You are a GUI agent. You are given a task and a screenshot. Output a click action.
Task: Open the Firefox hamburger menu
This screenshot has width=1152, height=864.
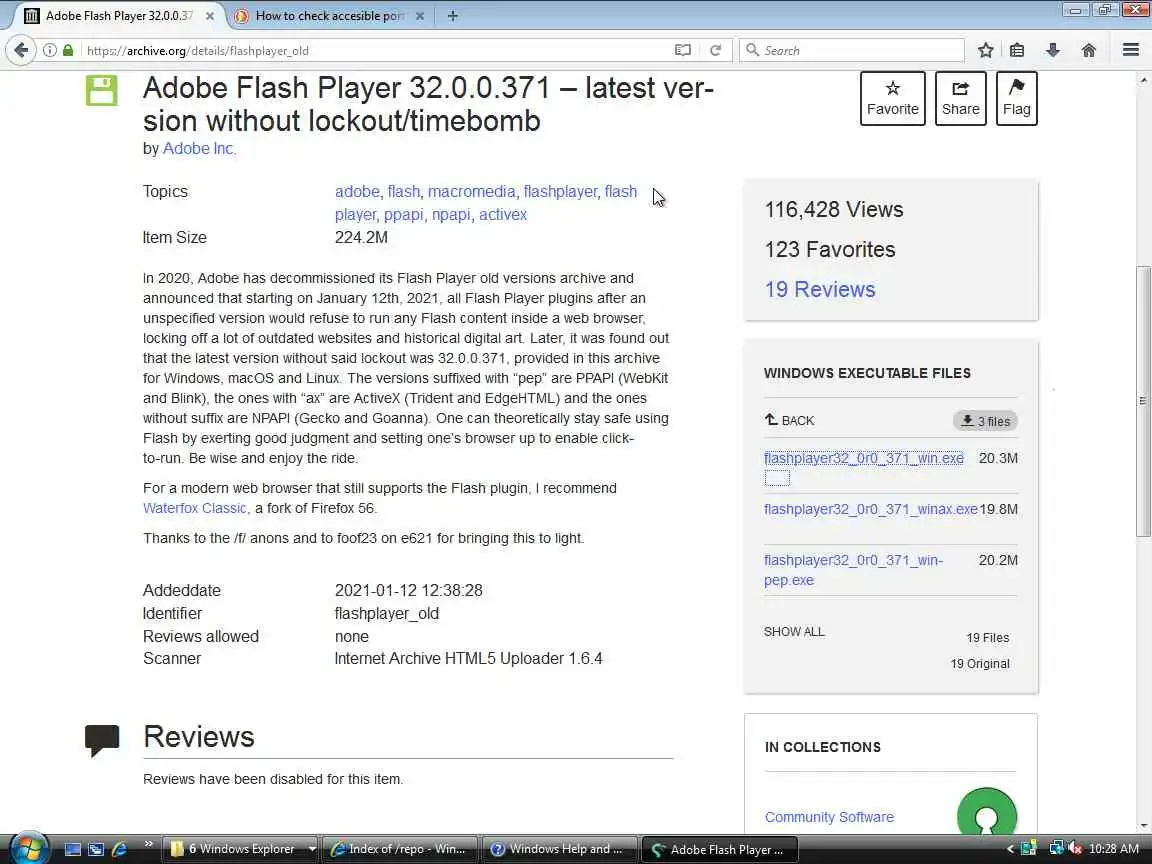pyautogui.click(x=1131, y=50)
